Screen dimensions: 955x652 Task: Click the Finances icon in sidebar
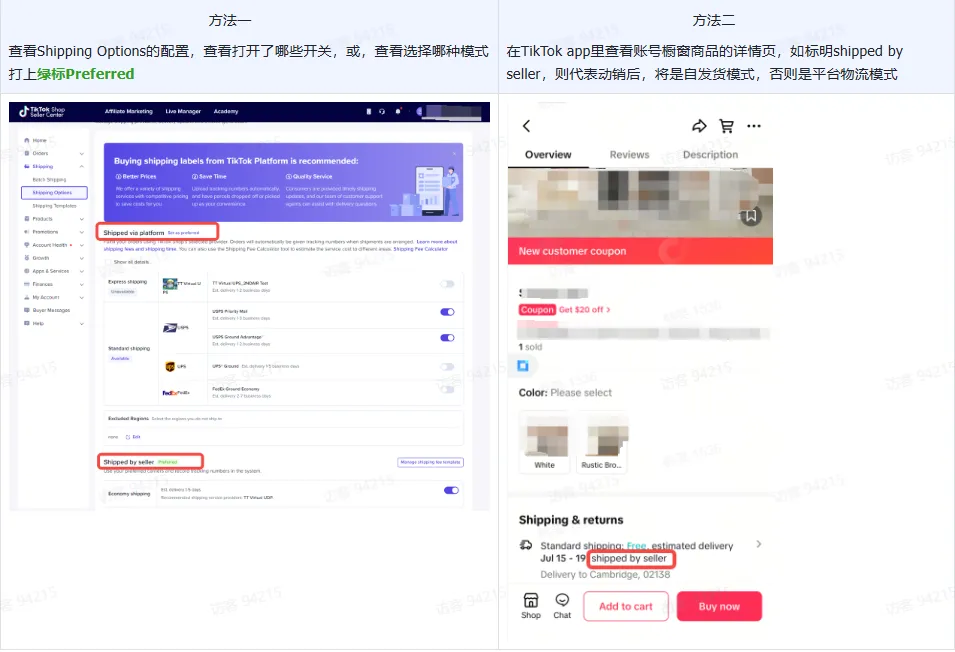27,284
